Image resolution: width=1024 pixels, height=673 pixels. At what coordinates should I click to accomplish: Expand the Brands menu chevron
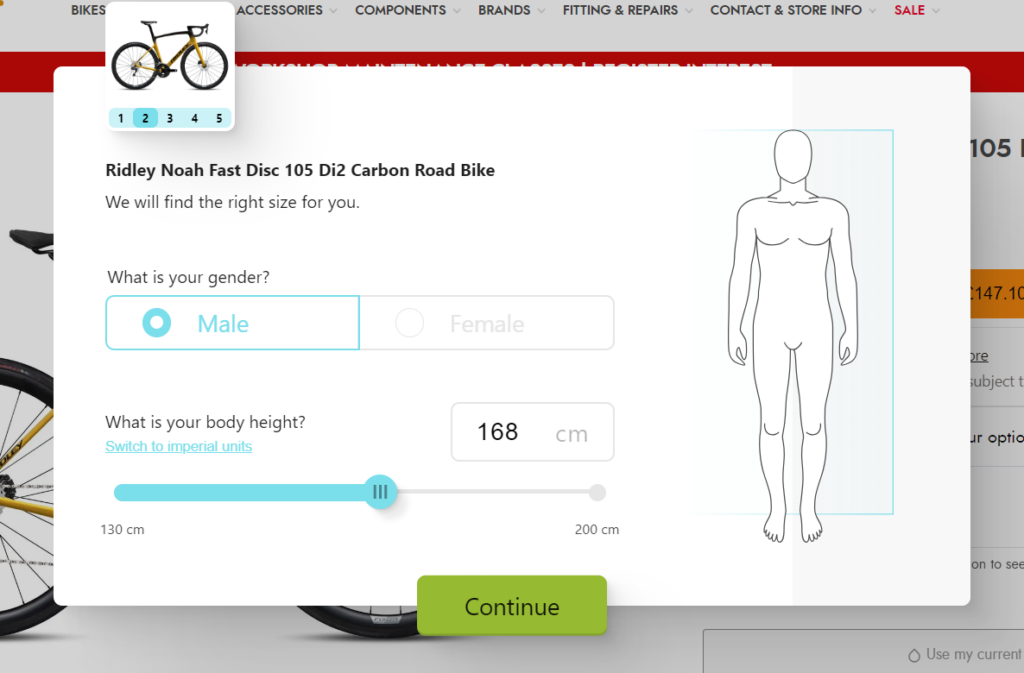pos(541,10)
